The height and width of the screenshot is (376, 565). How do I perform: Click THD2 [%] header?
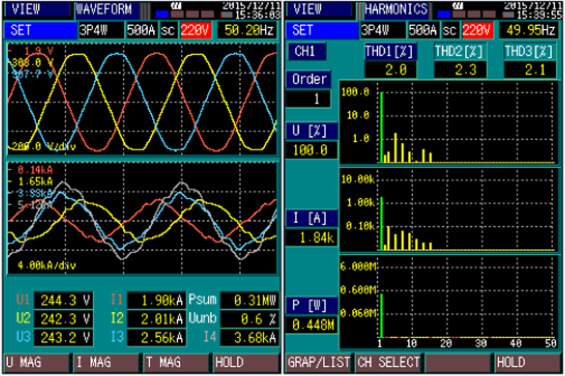460,52
